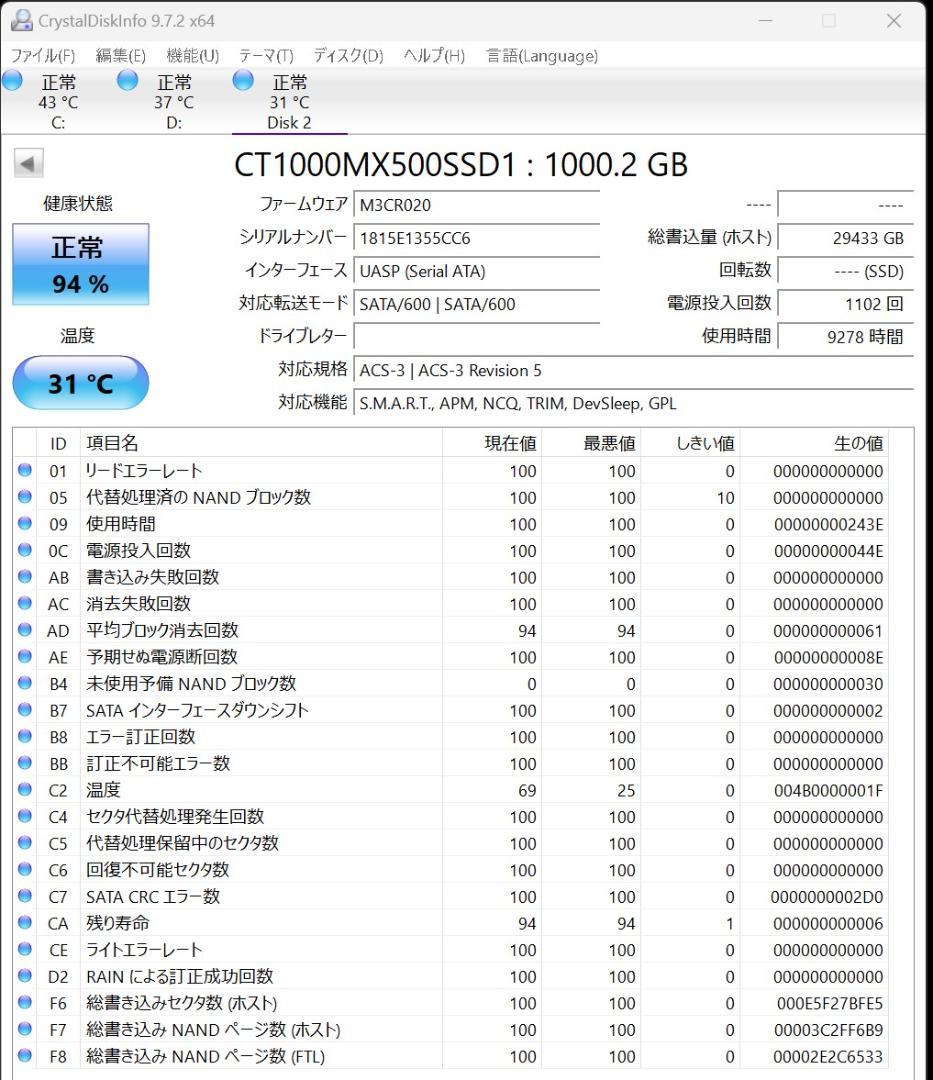
Task: Click the 最悪値 column header
Action: coord(591,443)
